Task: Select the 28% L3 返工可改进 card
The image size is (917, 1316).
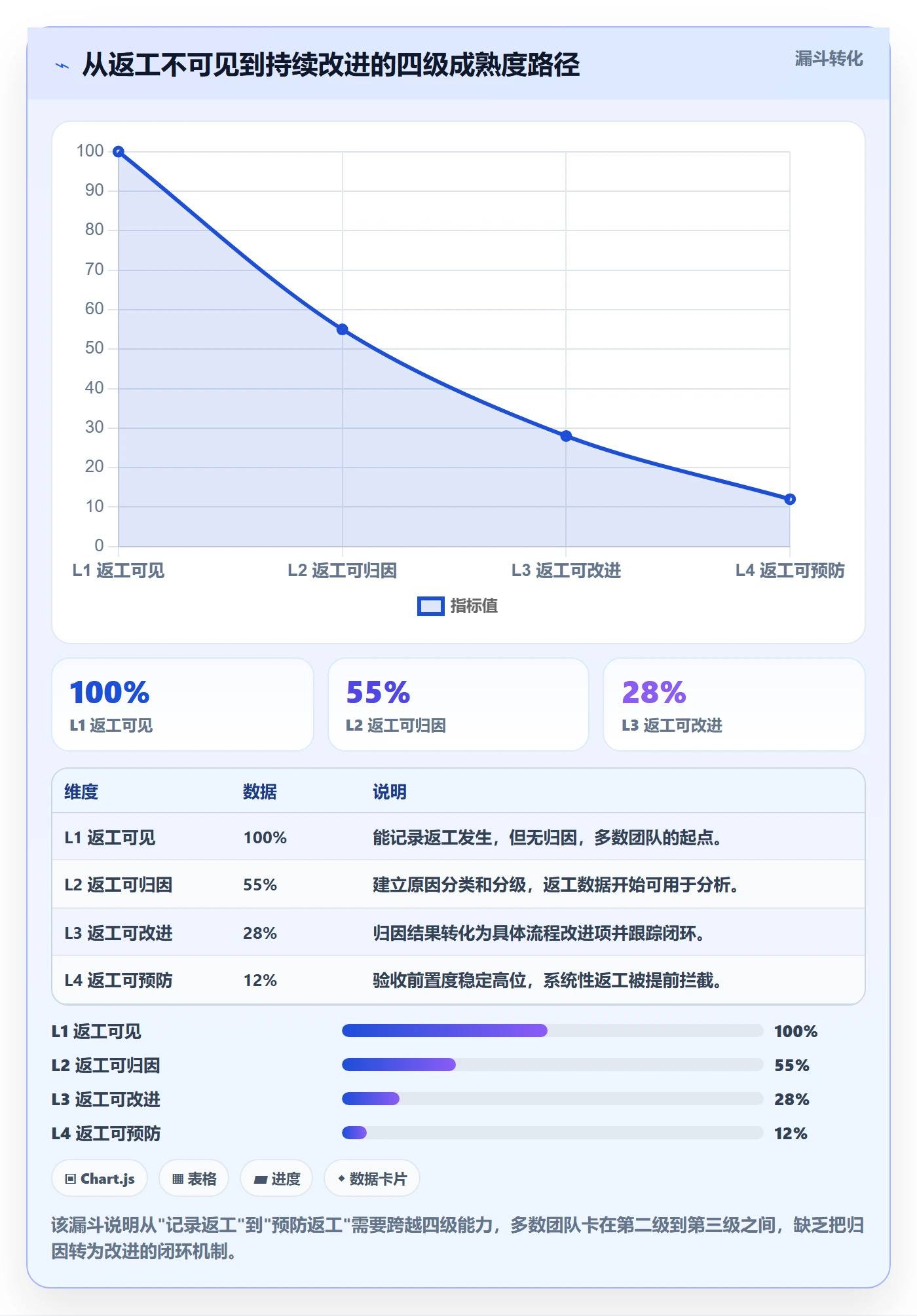Action: click(x=734, y=704)
